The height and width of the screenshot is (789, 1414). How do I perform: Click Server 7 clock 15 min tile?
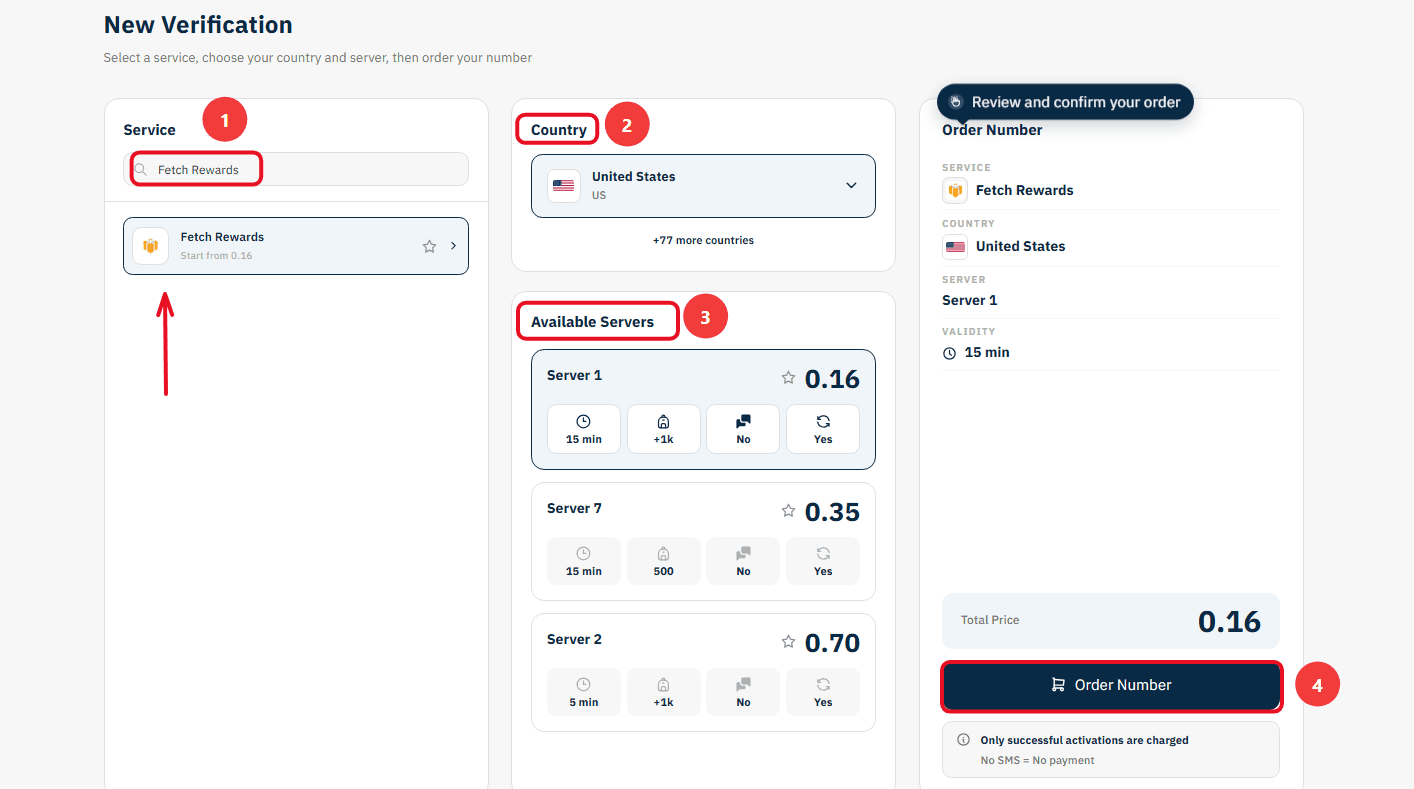tap(584, 561)
